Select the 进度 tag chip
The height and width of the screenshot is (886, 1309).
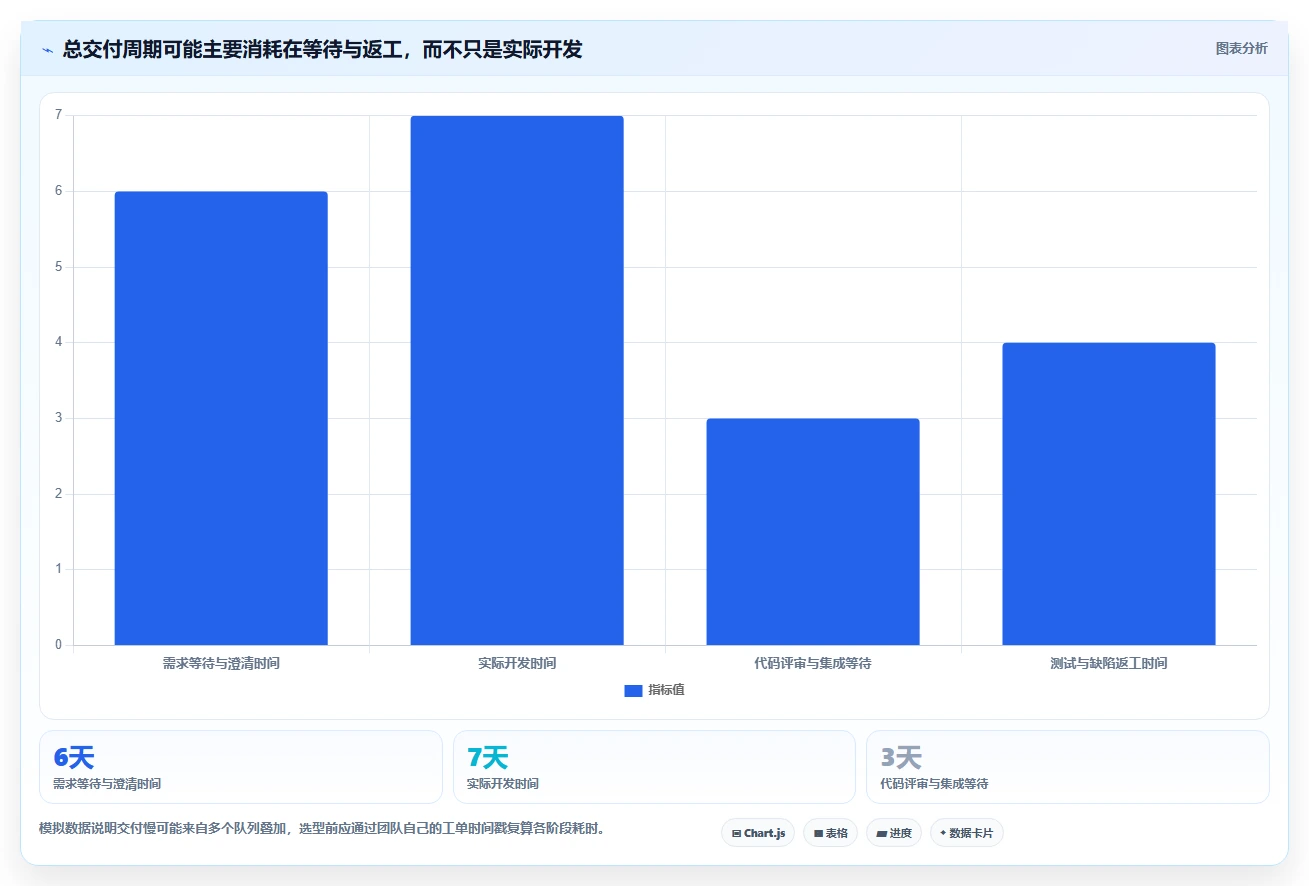click(894, 833)
